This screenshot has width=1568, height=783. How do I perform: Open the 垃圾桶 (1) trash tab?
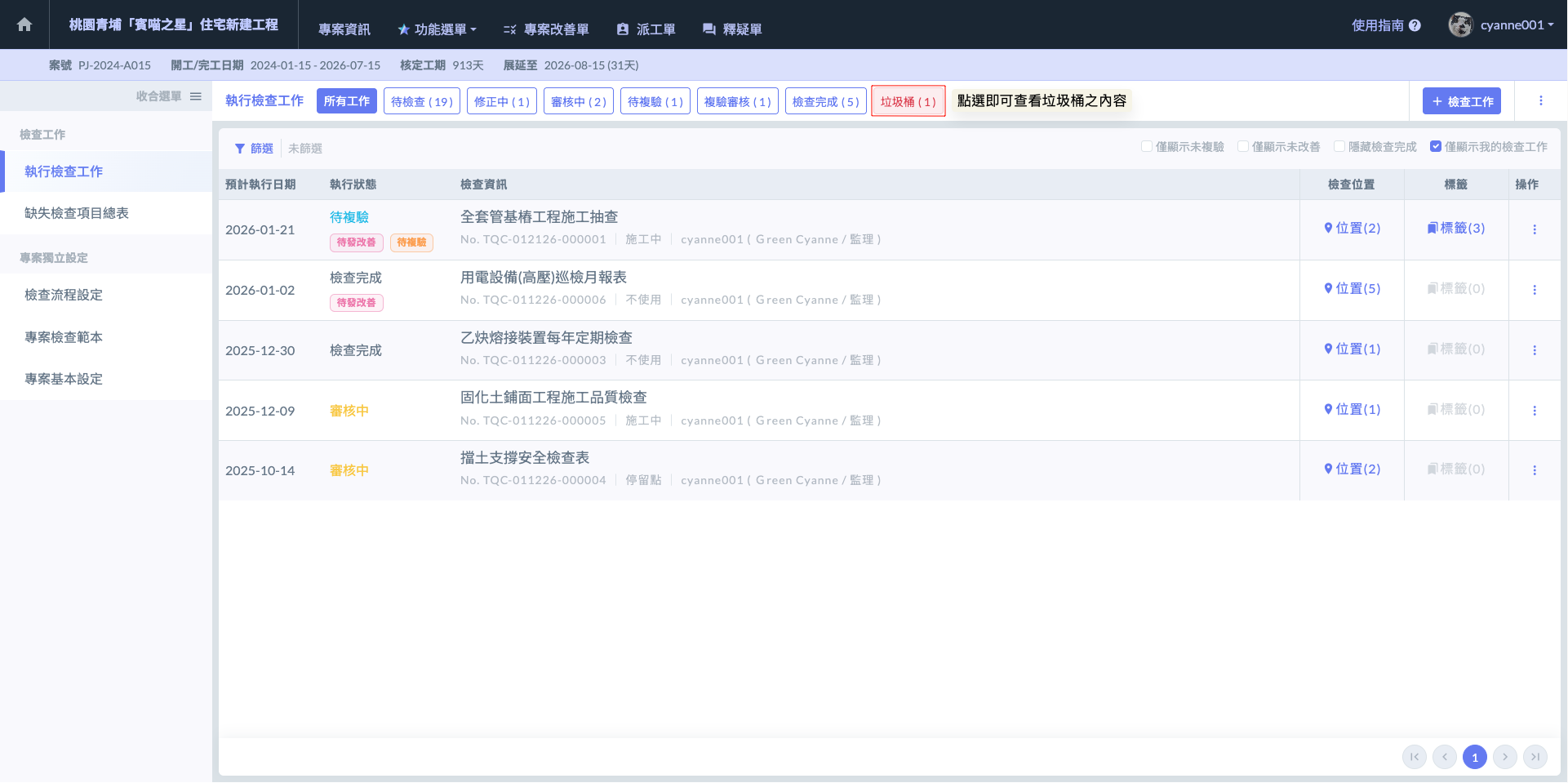tap(908, 101)
